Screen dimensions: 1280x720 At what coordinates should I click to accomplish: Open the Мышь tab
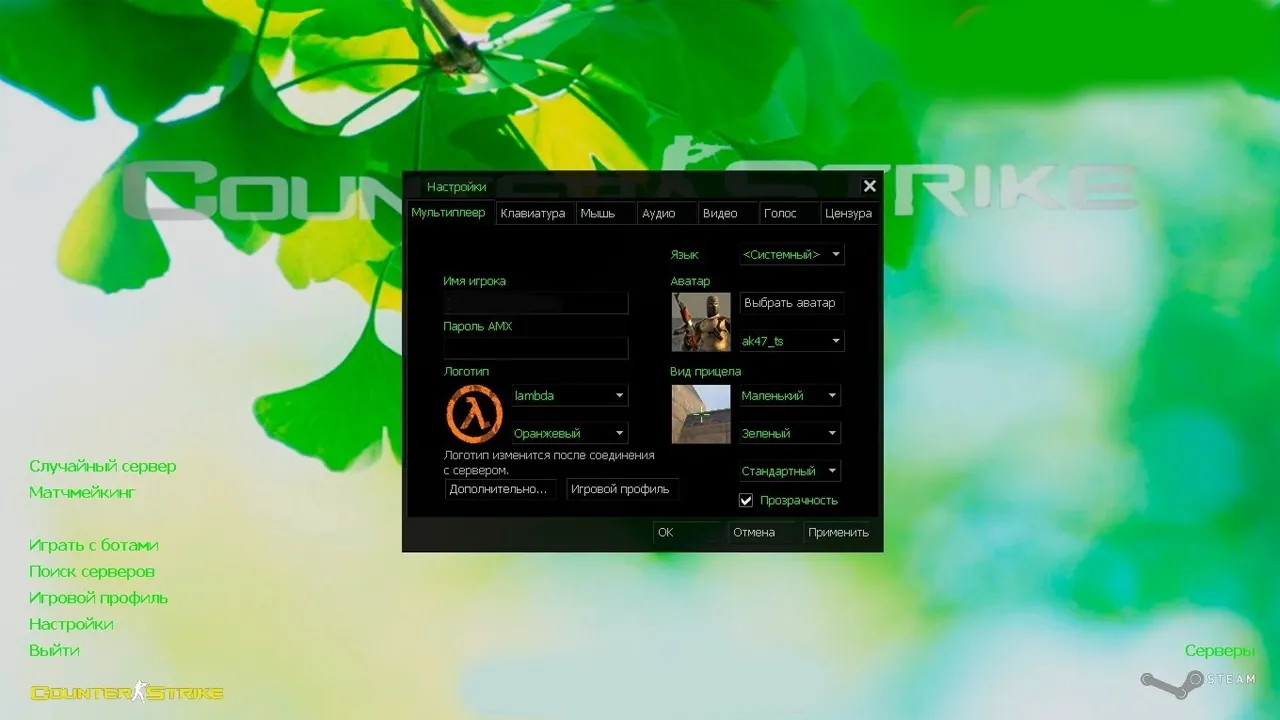coord(606,213)
